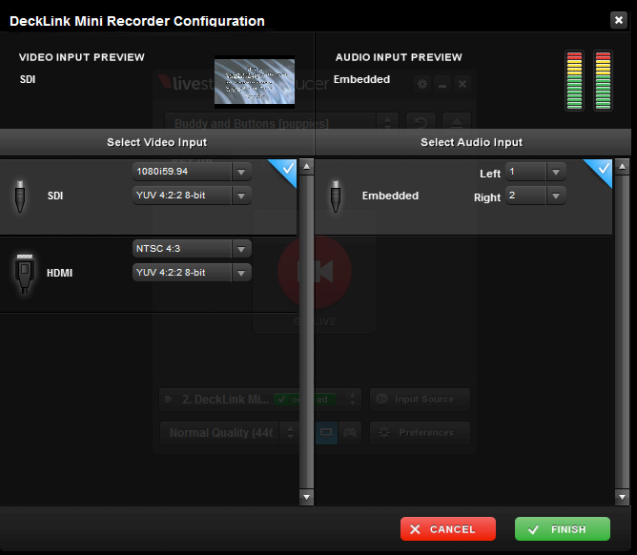Click the right audio level meter
637x555 pixels.
point(603,80)
